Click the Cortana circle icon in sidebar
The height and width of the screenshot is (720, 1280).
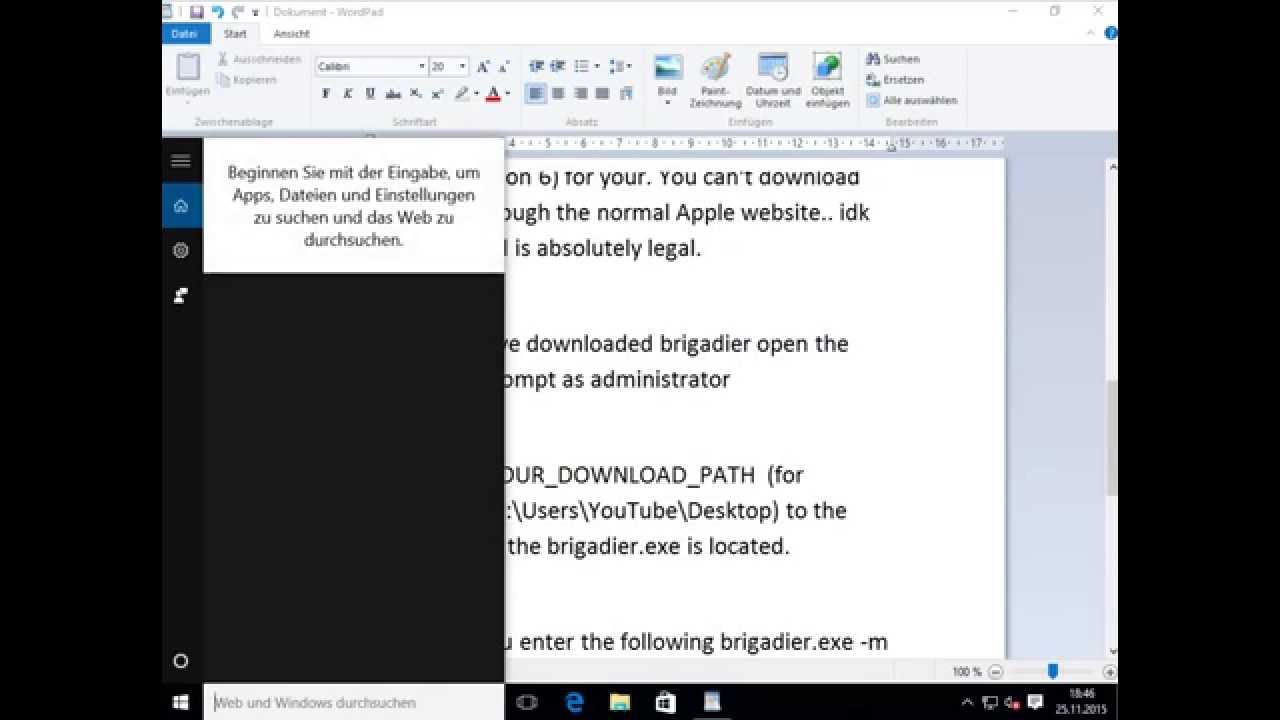coord(181,661)
